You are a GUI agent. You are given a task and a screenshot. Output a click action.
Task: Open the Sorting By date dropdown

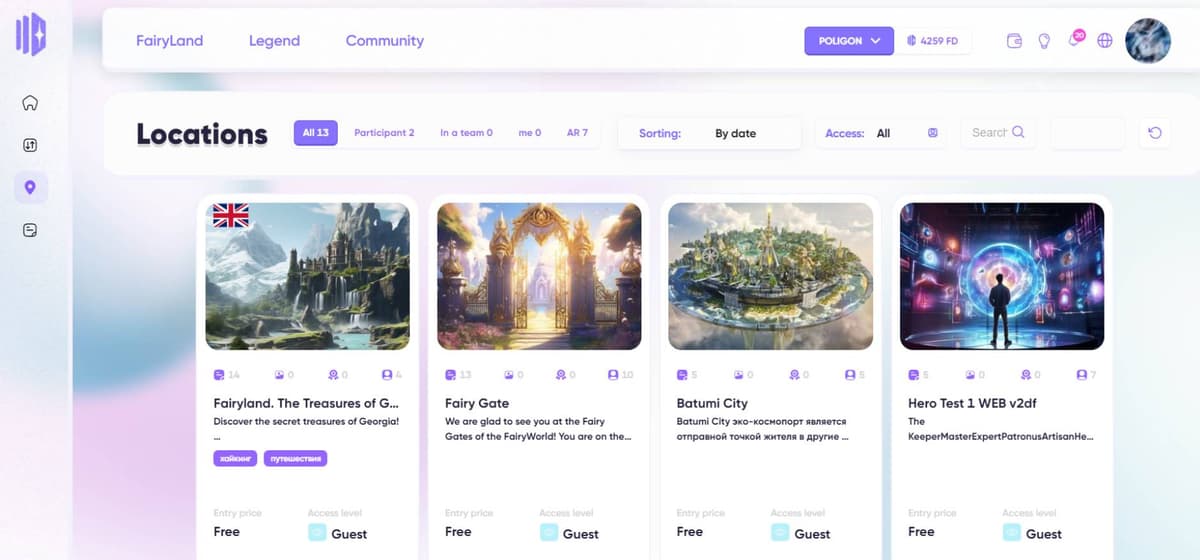point(709,133)
